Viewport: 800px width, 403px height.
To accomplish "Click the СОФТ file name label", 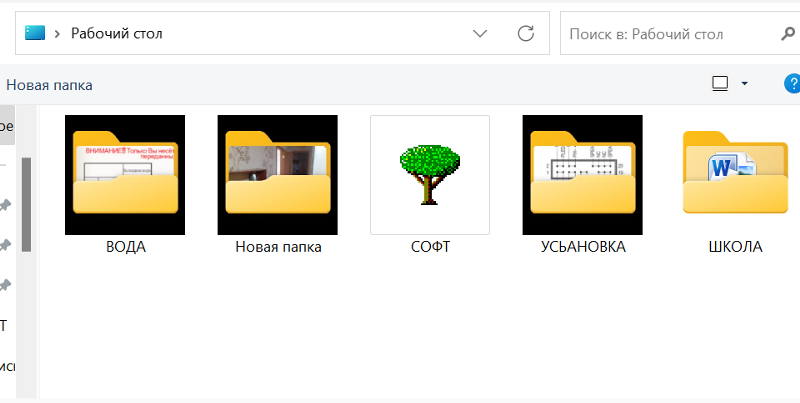I will coord(430,246).
